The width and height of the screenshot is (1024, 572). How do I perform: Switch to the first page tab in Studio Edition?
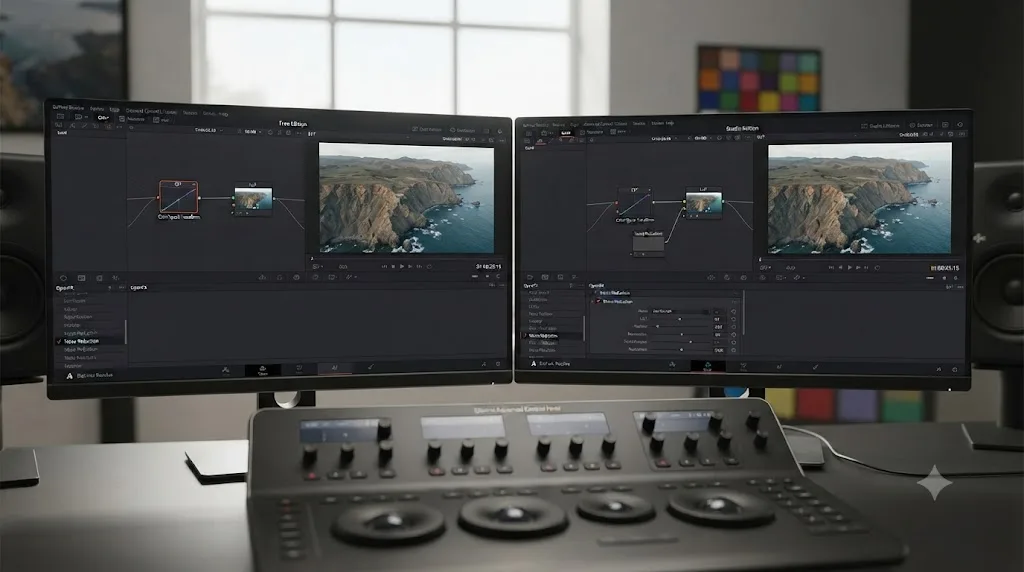point(672,366)
